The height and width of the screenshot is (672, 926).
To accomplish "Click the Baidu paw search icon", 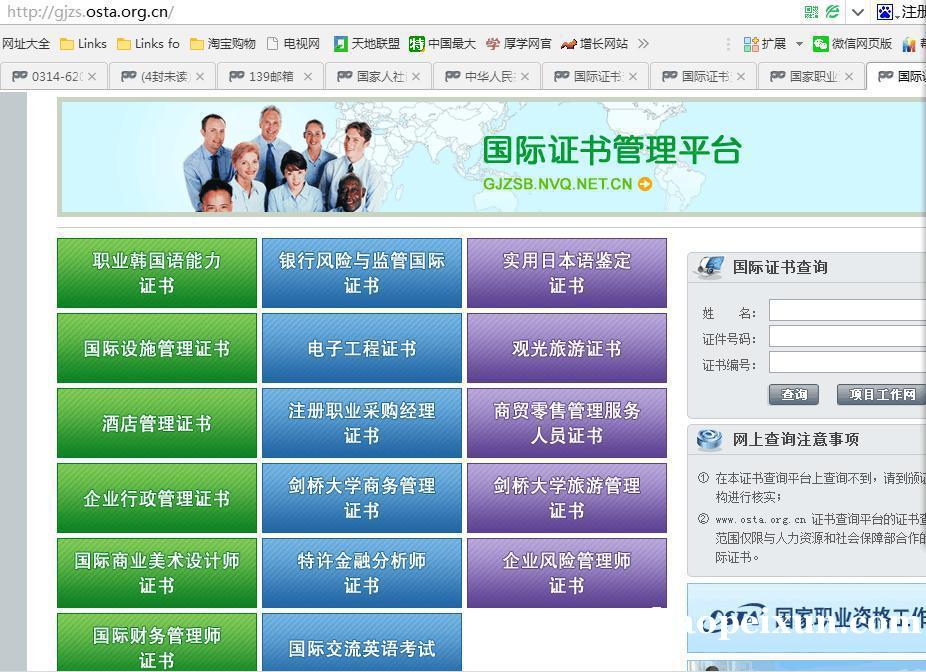I will [885, 12].
